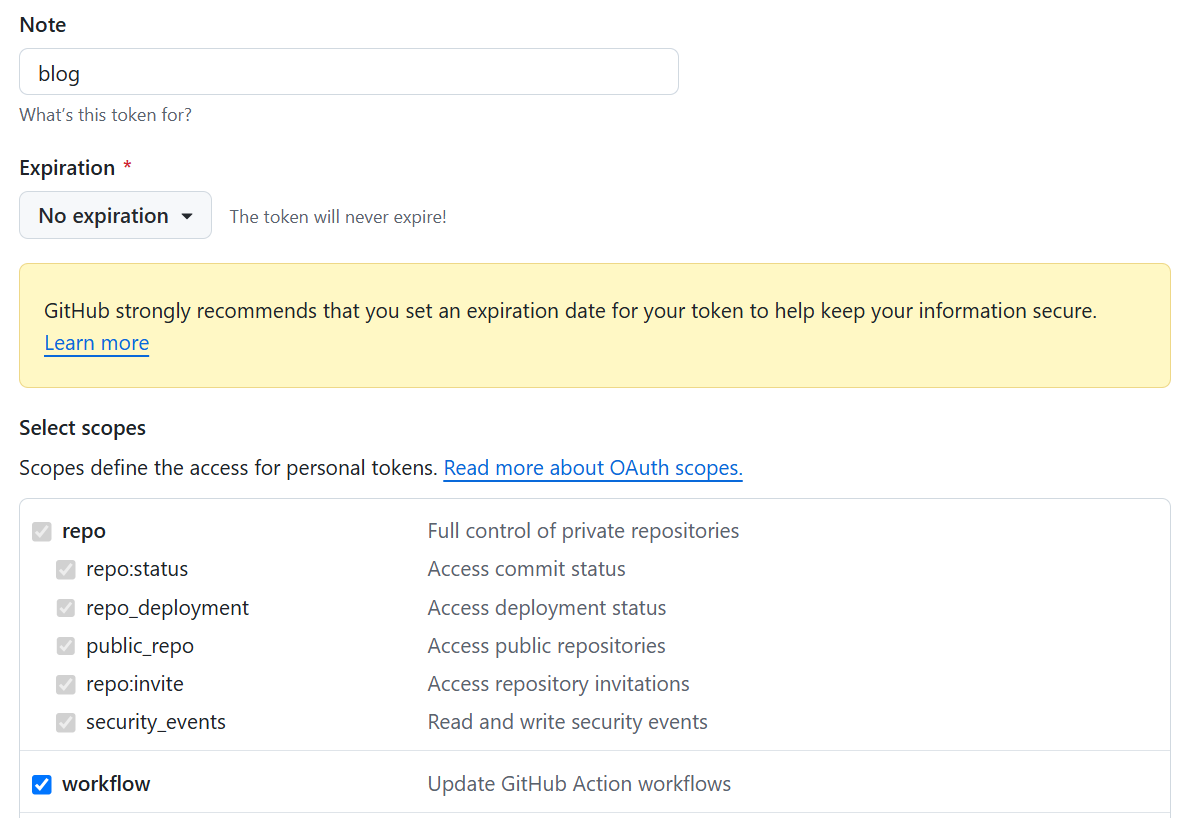The image size is (1185, 818).
Task: Toggle the repo scope checkbox
Action: [42, 531]
